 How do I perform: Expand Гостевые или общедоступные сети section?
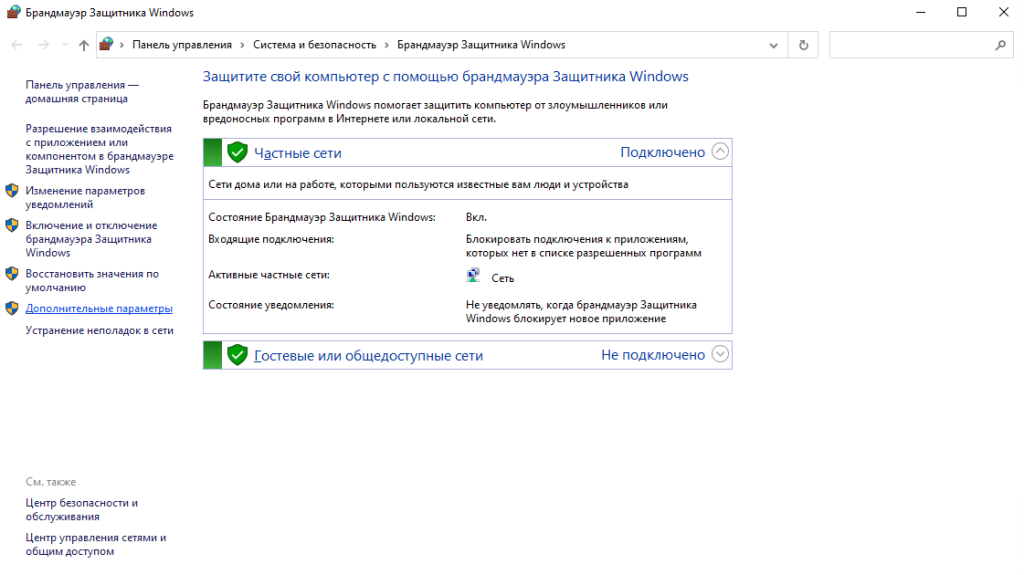[720, 354]
